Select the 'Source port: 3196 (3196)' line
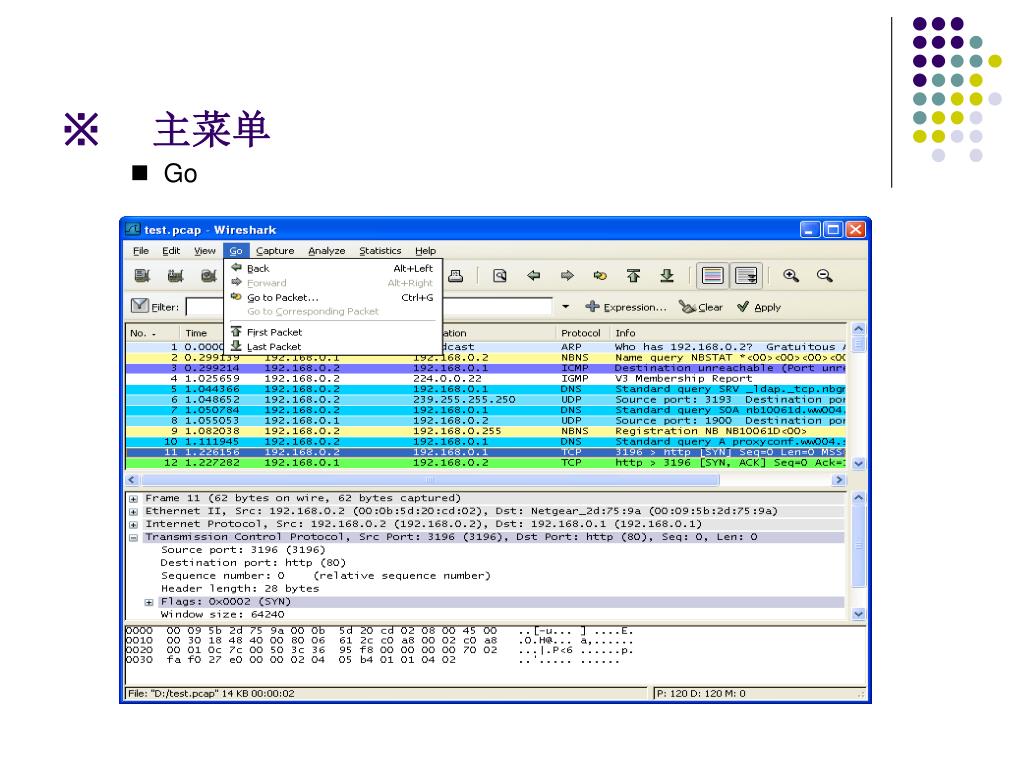Viewport: 1024px width, 768px height. coord(243,550)
